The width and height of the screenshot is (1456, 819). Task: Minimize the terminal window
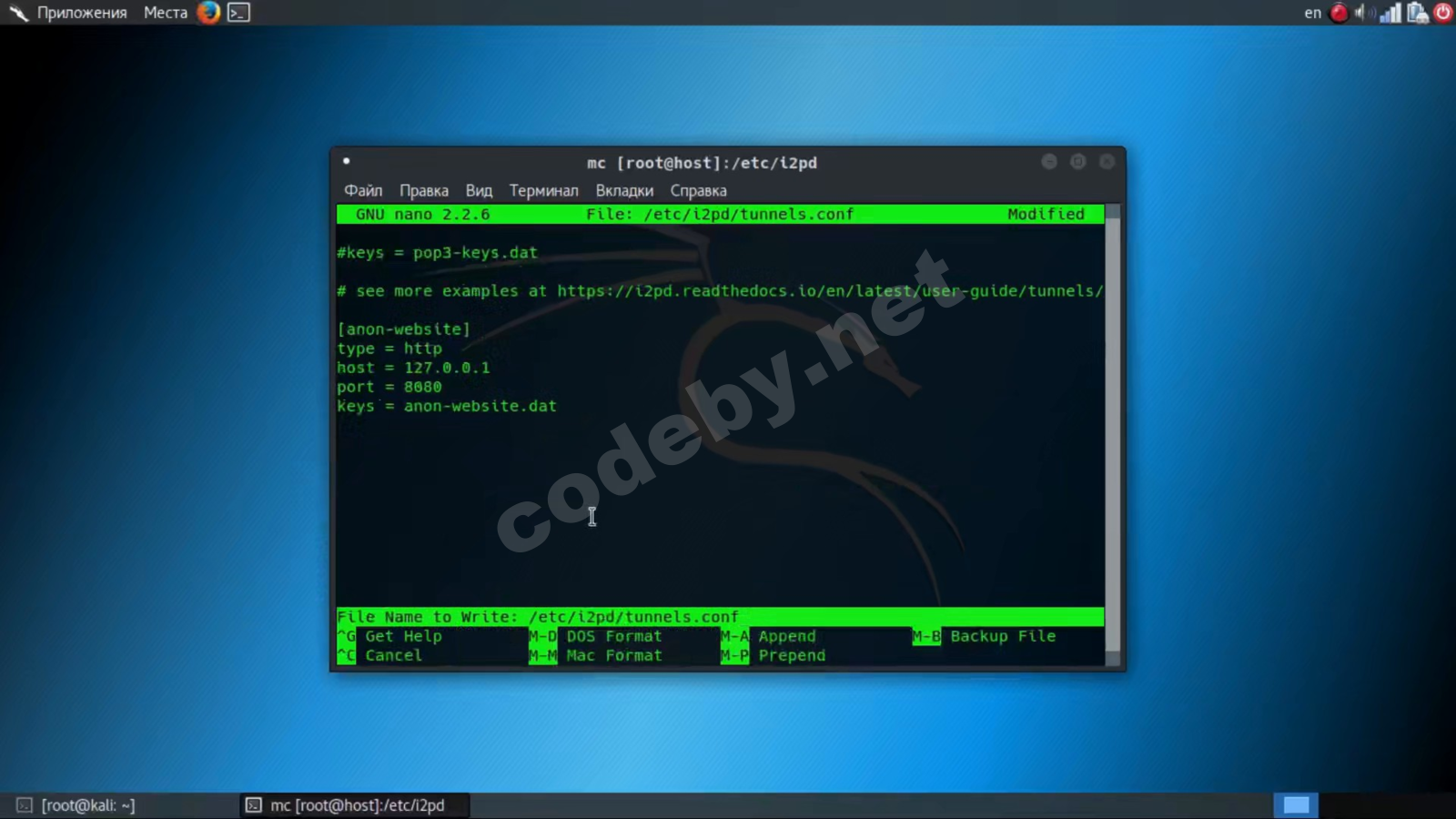1049,161
